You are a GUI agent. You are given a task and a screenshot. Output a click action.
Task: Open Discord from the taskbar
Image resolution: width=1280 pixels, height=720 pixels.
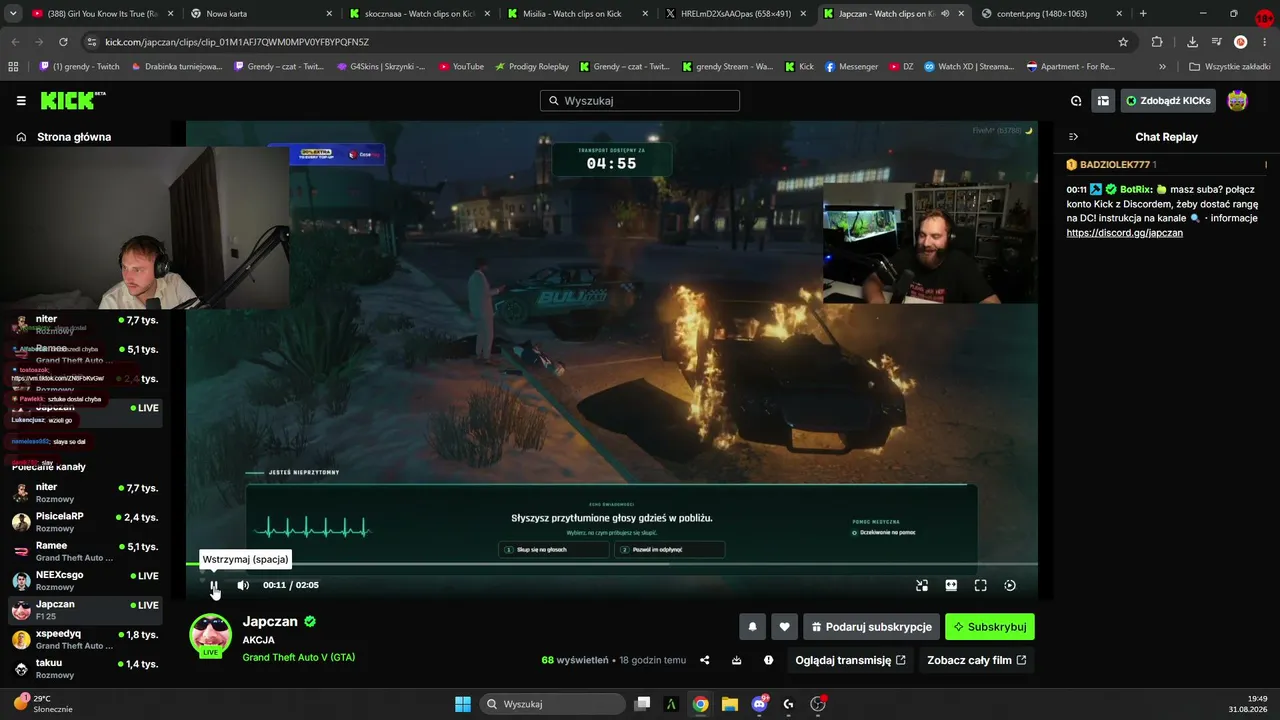click(759, 704)
